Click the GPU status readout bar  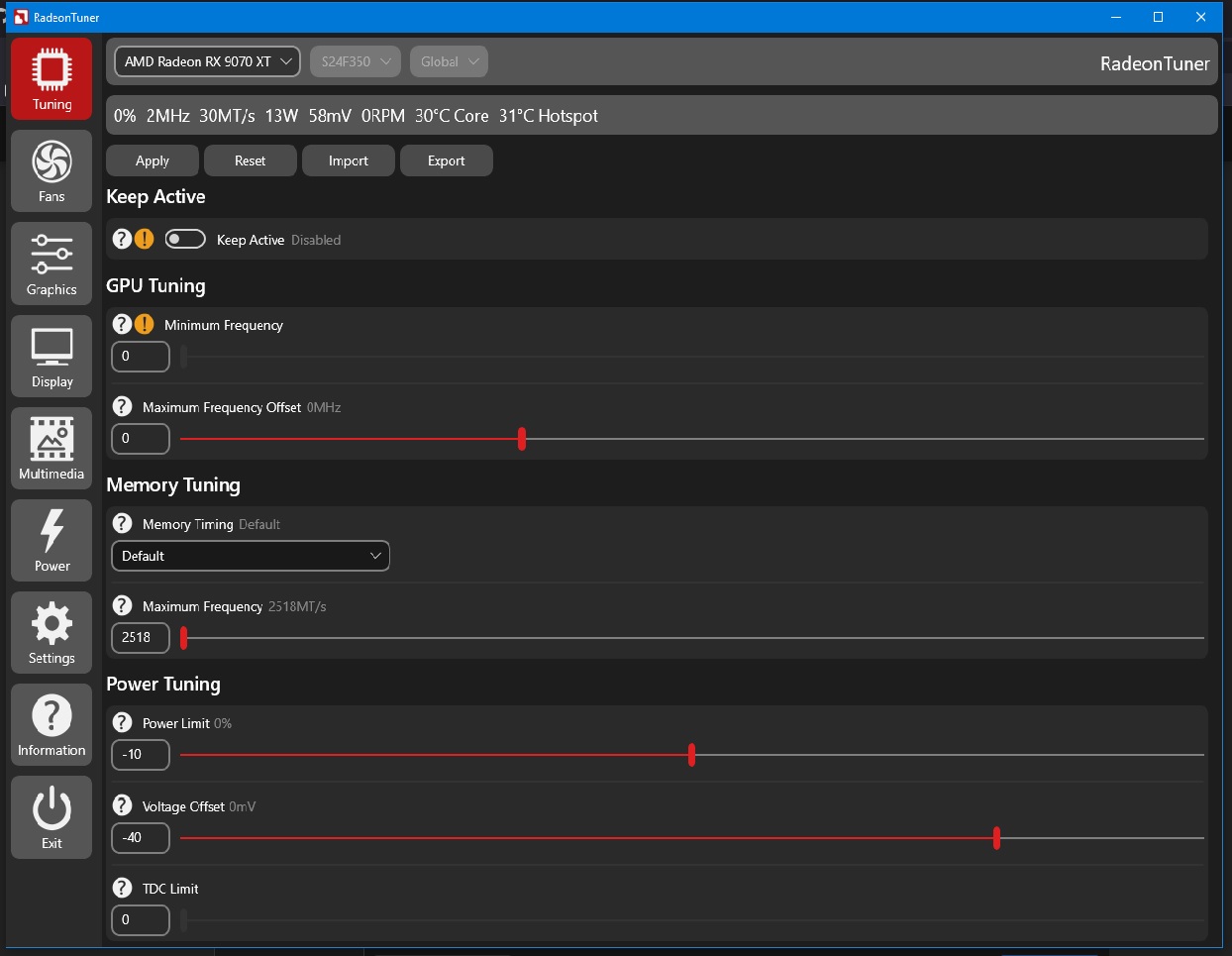(x=662, y=116)
